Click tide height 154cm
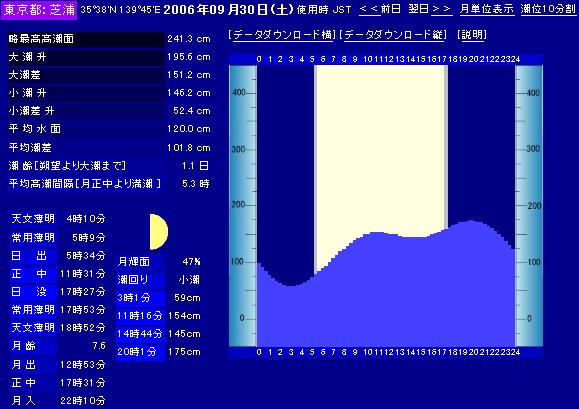Image resolution: width=579 pixels, height=409 pixels. [184, 316]
